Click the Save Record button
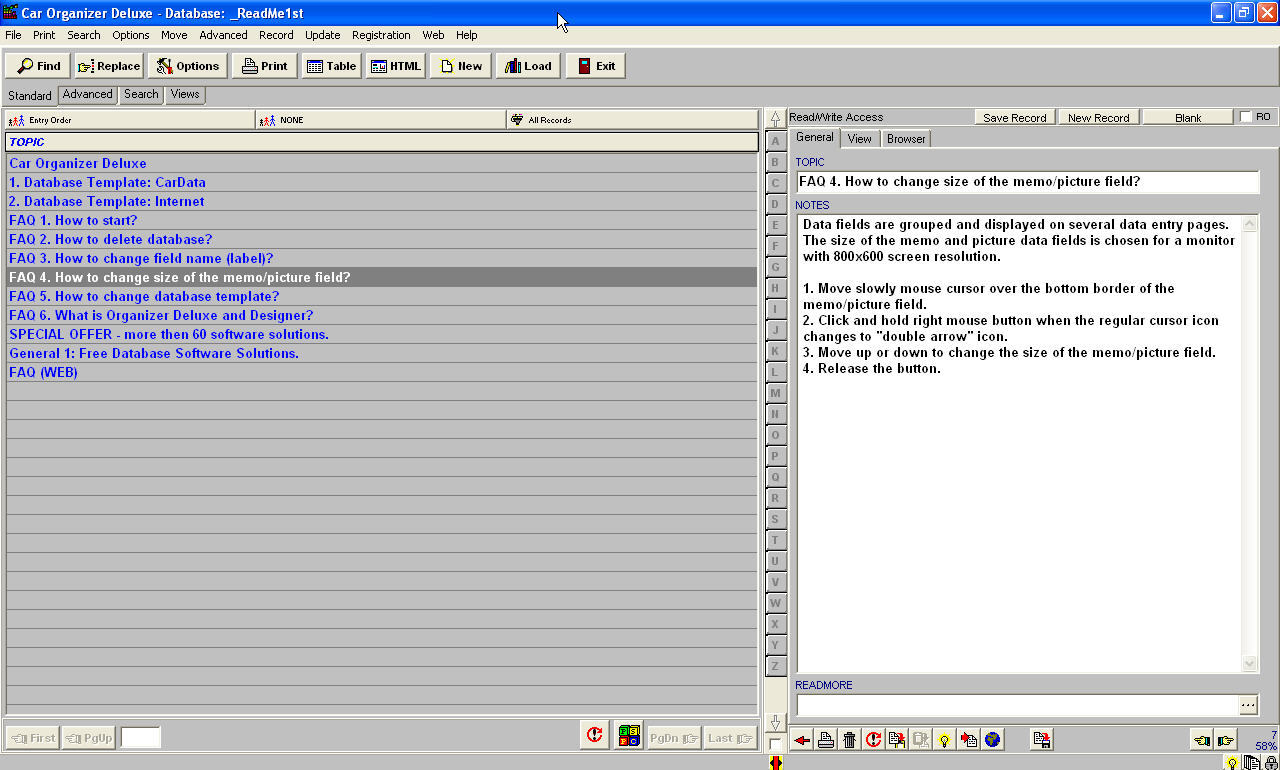 [x=1015, y=117]
